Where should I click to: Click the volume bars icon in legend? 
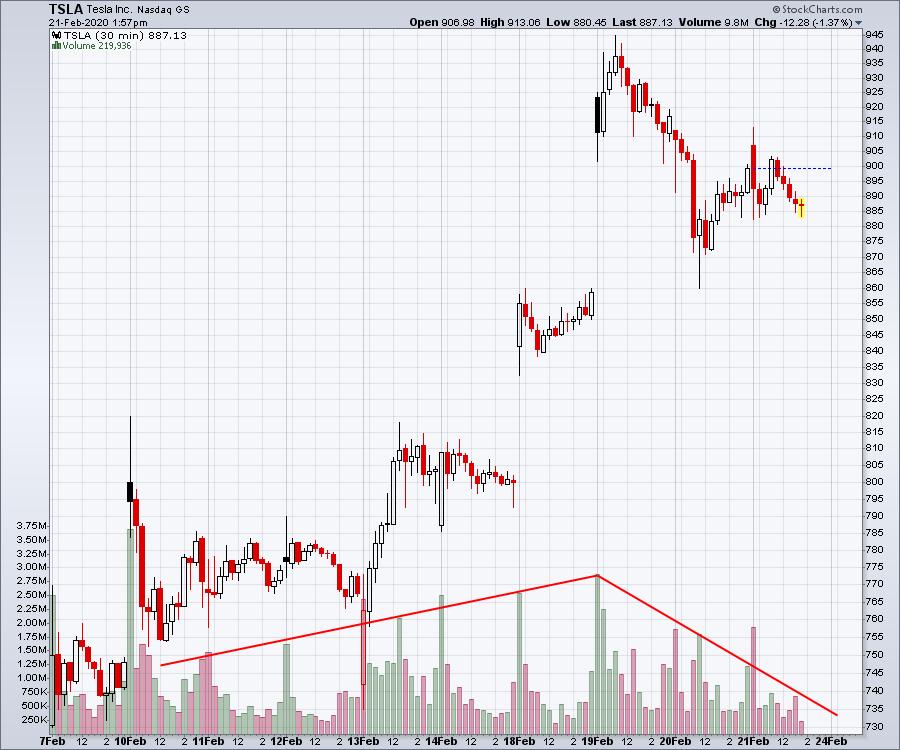pyautogui.click(x=55, y=44)
